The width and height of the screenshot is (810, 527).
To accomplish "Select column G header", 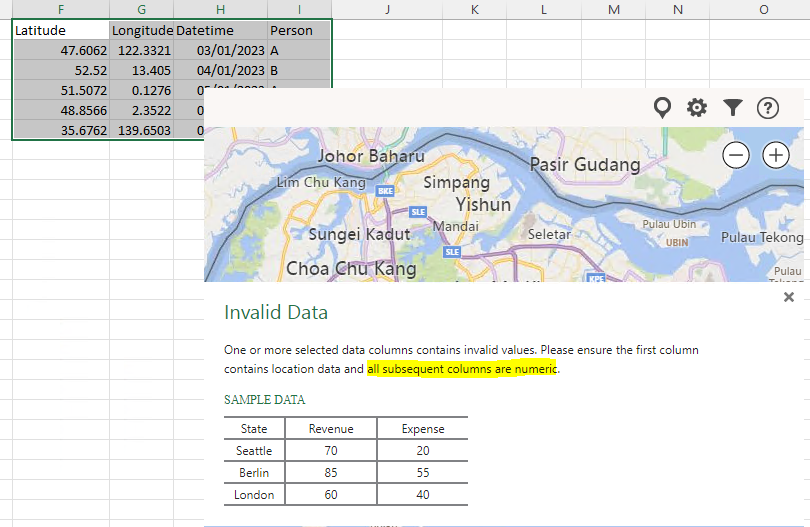I will click(142, 9).
